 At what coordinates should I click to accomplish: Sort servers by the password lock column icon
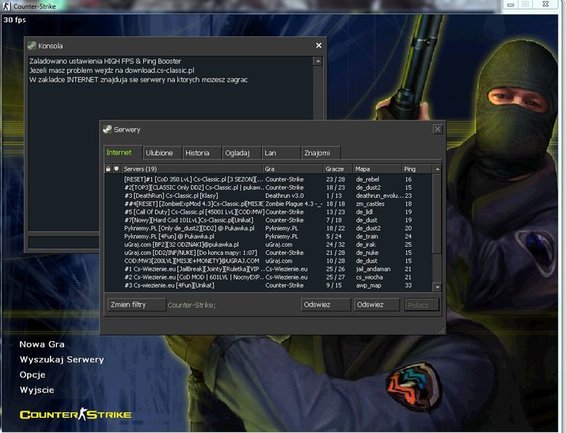(108, 169)
